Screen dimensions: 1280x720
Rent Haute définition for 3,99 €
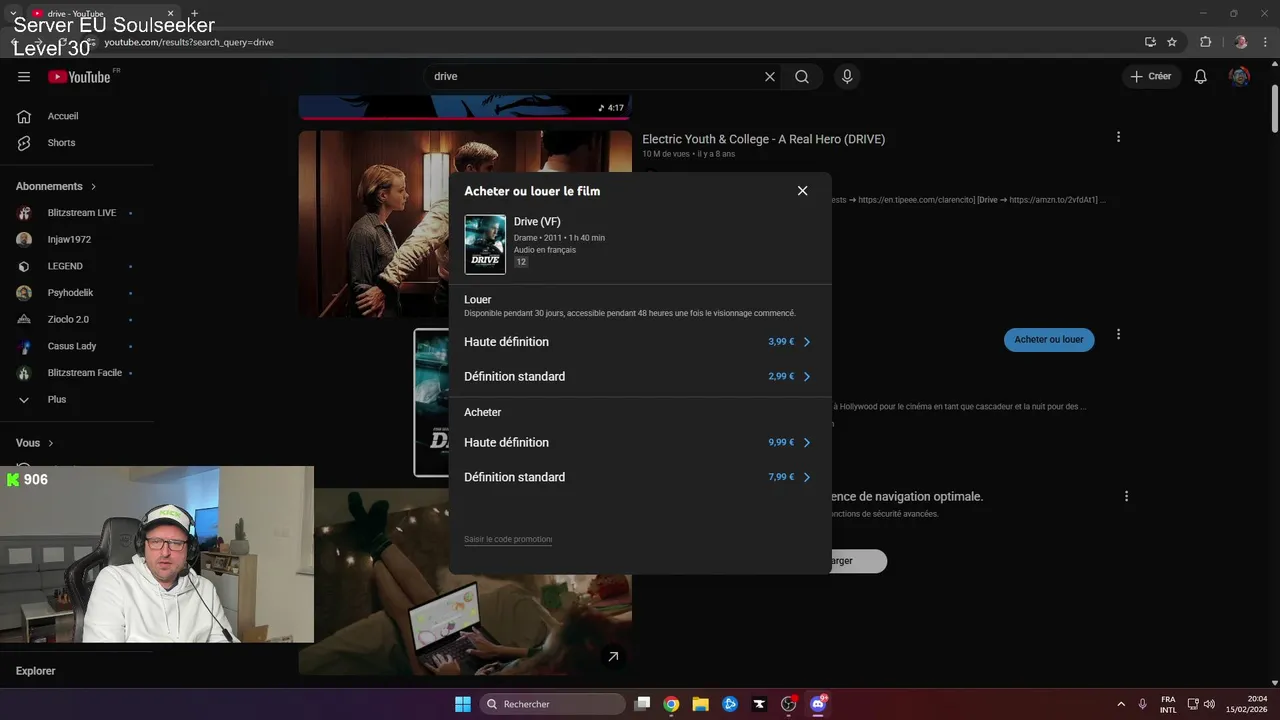coord(640,342)
